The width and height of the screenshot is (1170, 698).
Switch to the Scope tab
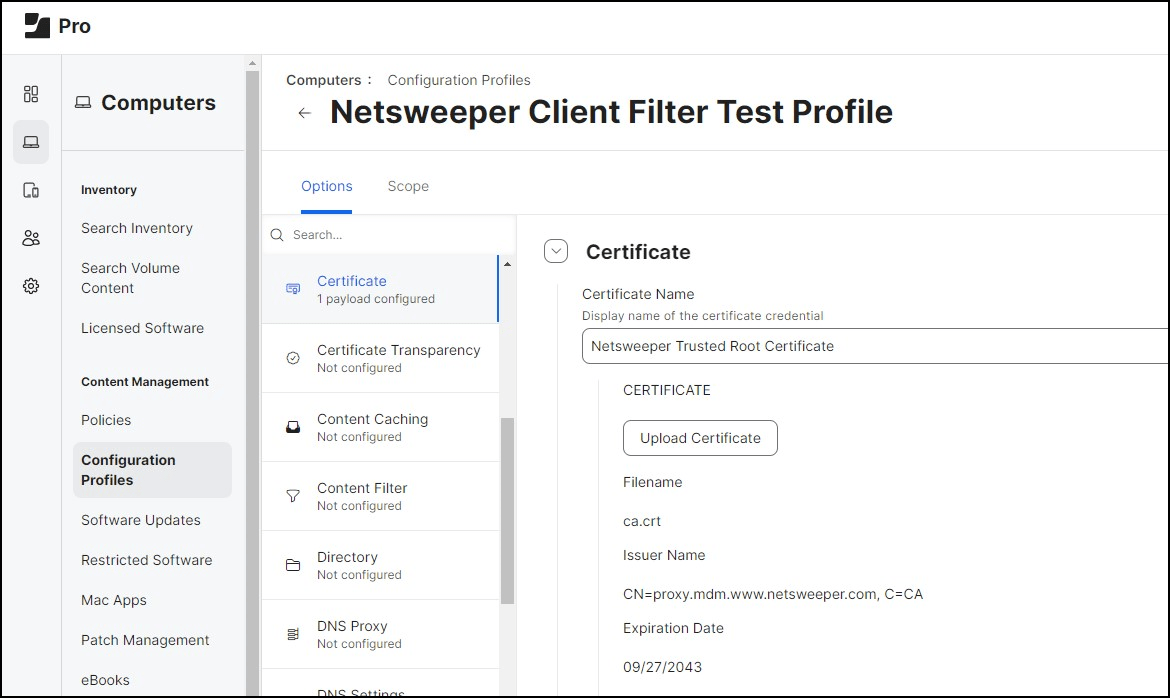point(408,186)
